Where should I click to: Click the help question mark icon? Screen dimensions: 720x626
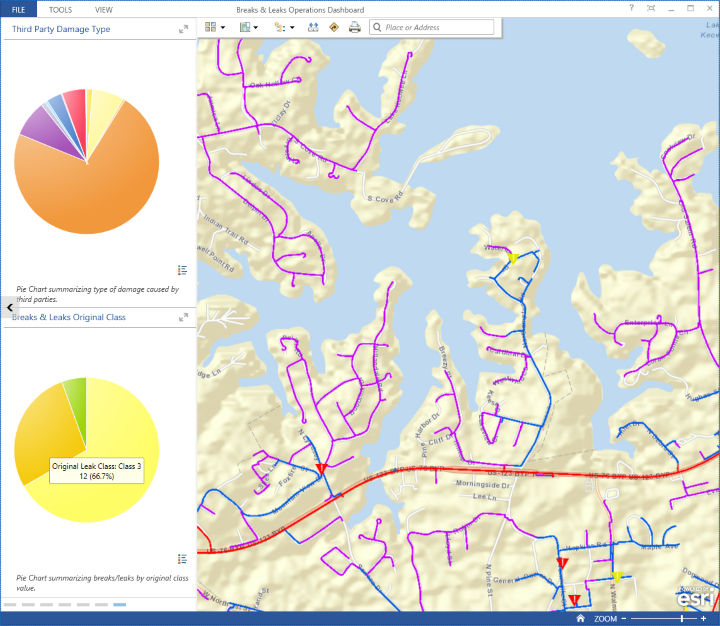point(631,8)
